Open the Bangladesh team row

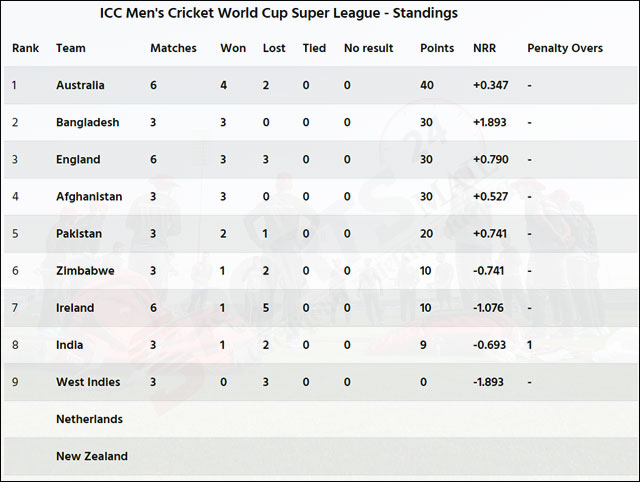click(x=322, y=122)
